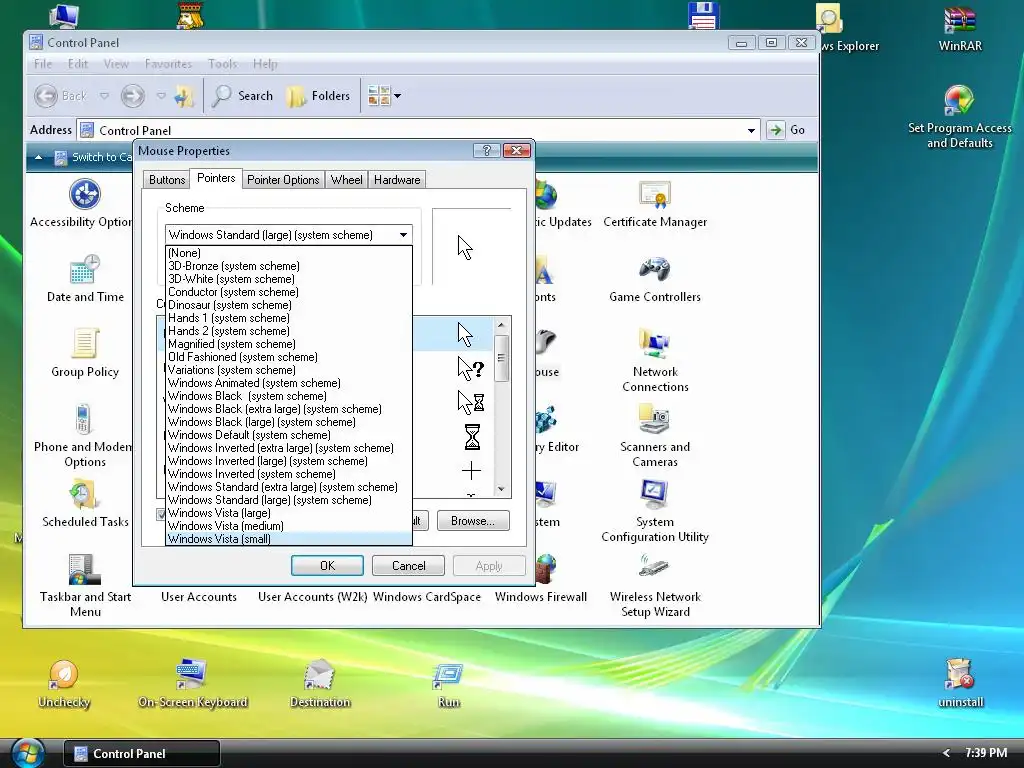This screenshot has height=768, width=1024.
Task: Open the Tools menu
Action: click(222, 64)
